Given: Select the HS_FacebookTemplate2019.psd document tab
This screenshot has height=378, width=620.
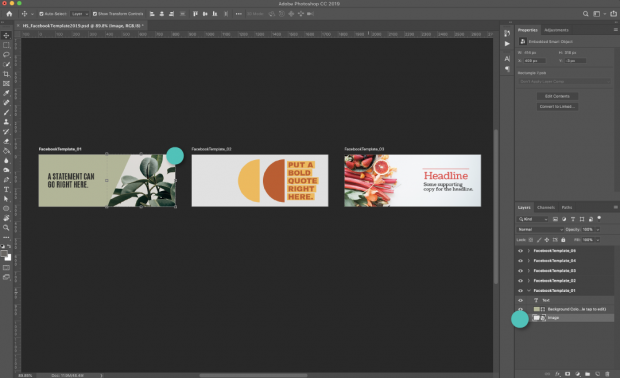Looking at the screenshot, I should coord(81,26).
